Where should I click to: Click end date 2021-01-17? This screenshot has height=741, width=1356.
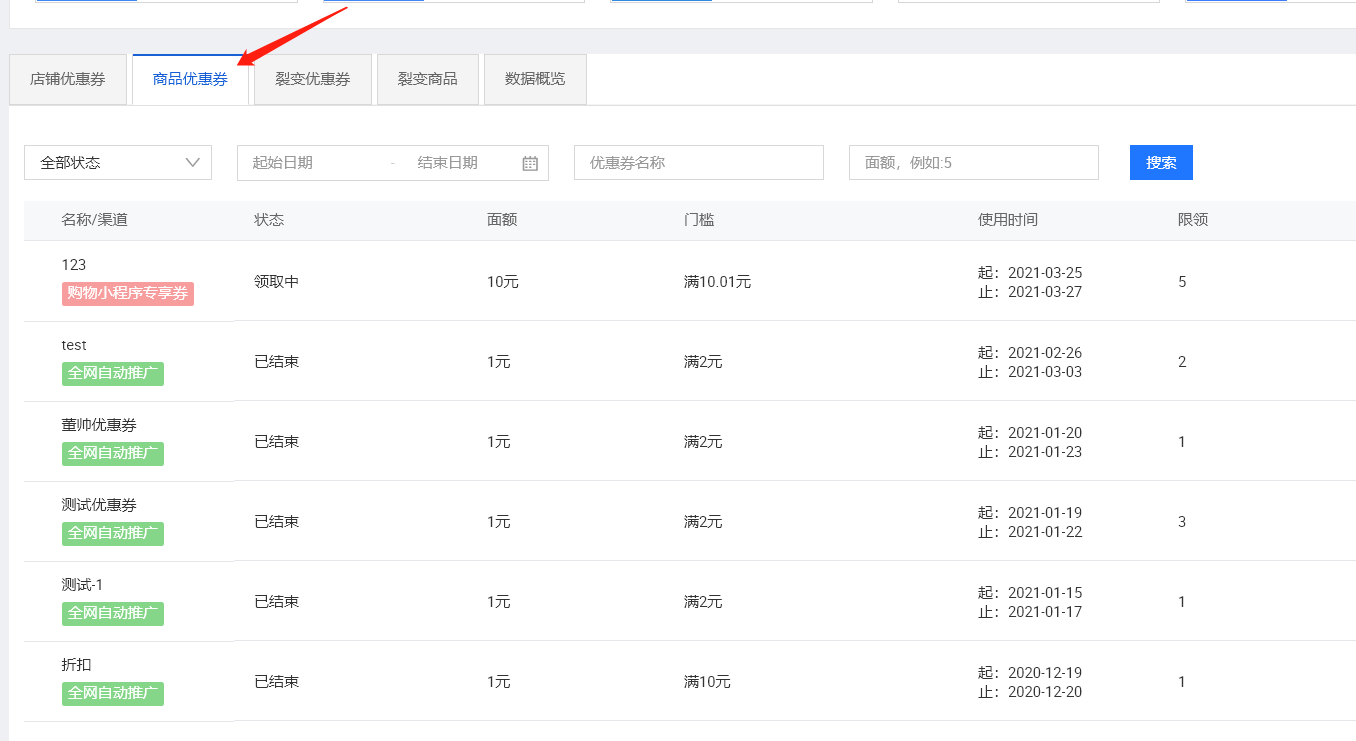[x=1045, y=612]
